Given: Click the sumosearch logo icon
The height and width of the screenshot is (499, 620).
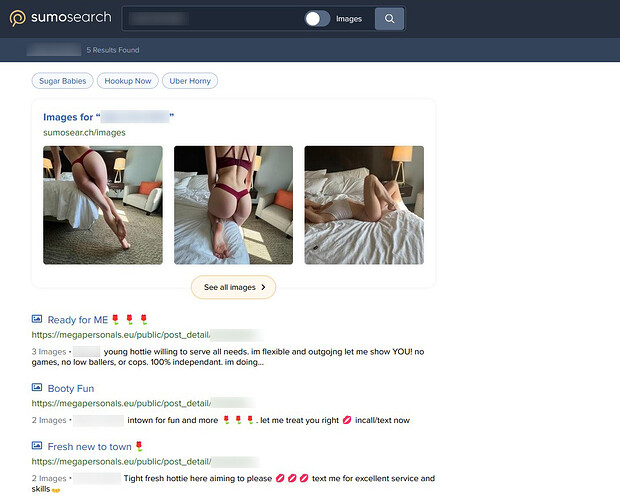Looking at the screenshot, I should pyautogui.click(x=18, y=18).
